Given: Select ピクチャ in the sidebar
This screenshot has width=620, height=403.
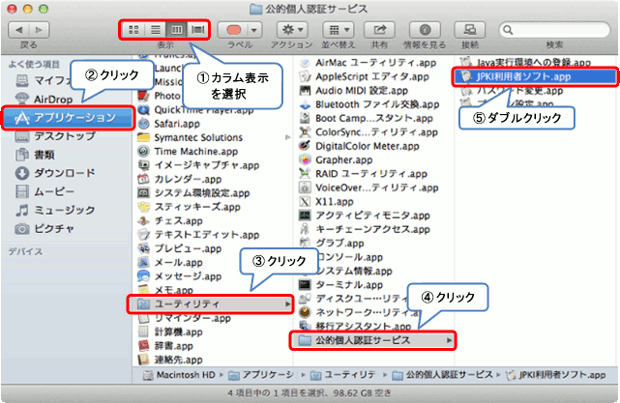Looking at the screenshot, I should (x=44, y=229).
